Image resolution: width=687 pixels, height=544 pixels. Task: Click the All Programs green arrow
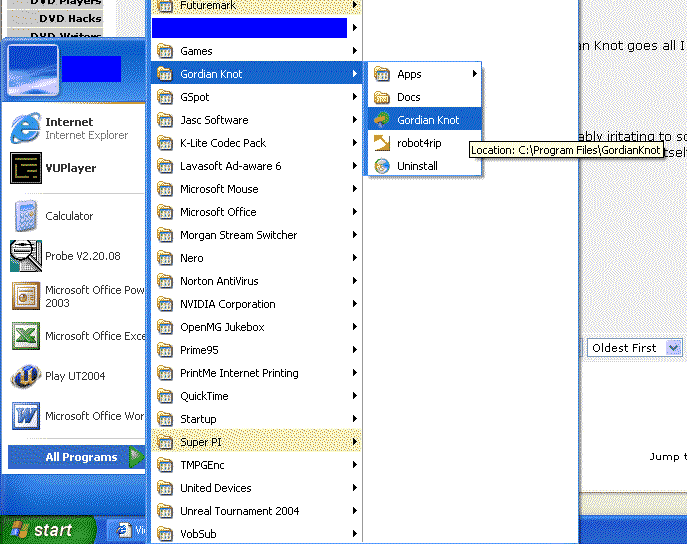tap(136, 457)
